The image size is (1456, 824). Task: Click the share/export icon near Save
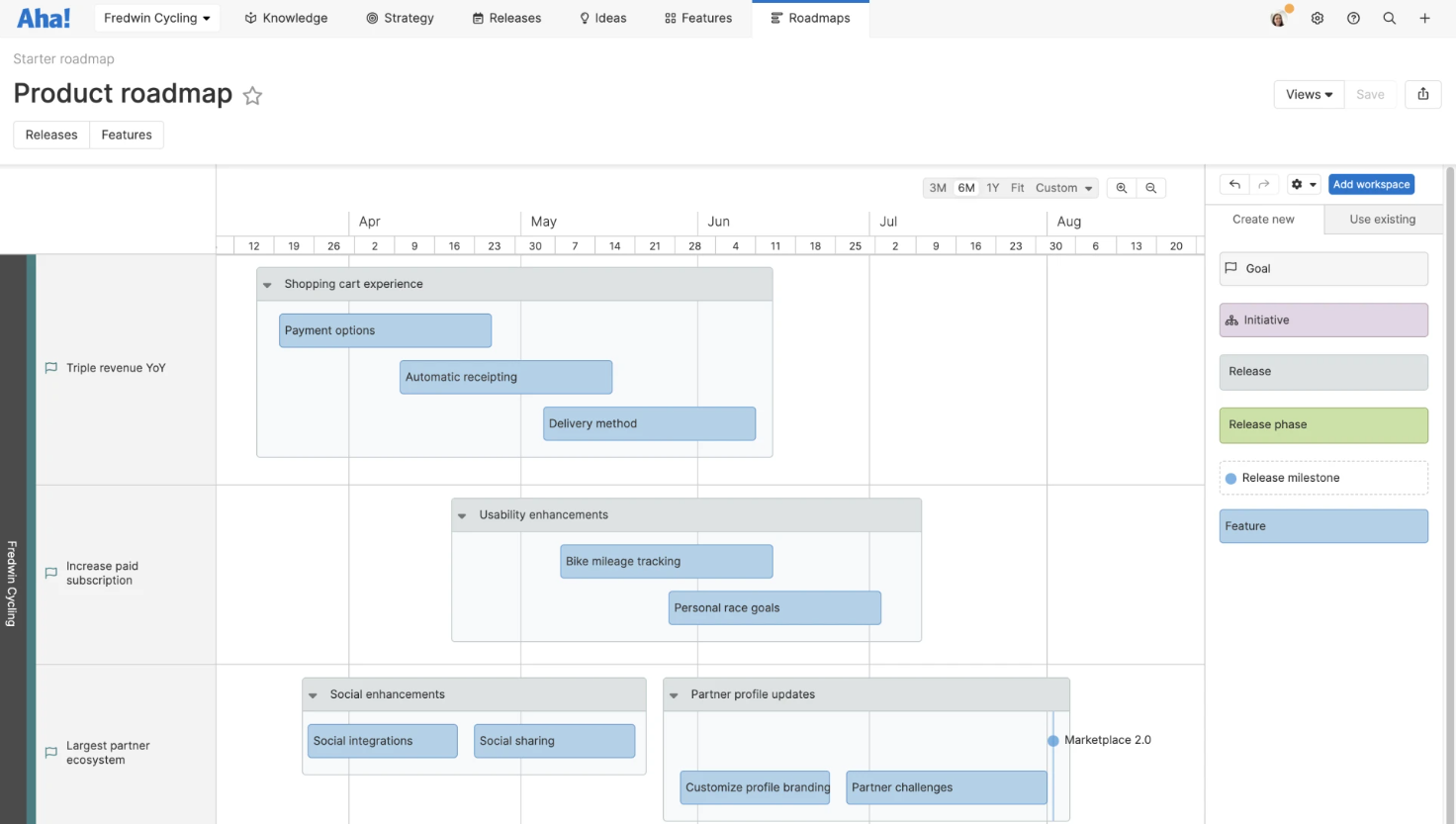pyautogui.click(x=1422, y=94)
